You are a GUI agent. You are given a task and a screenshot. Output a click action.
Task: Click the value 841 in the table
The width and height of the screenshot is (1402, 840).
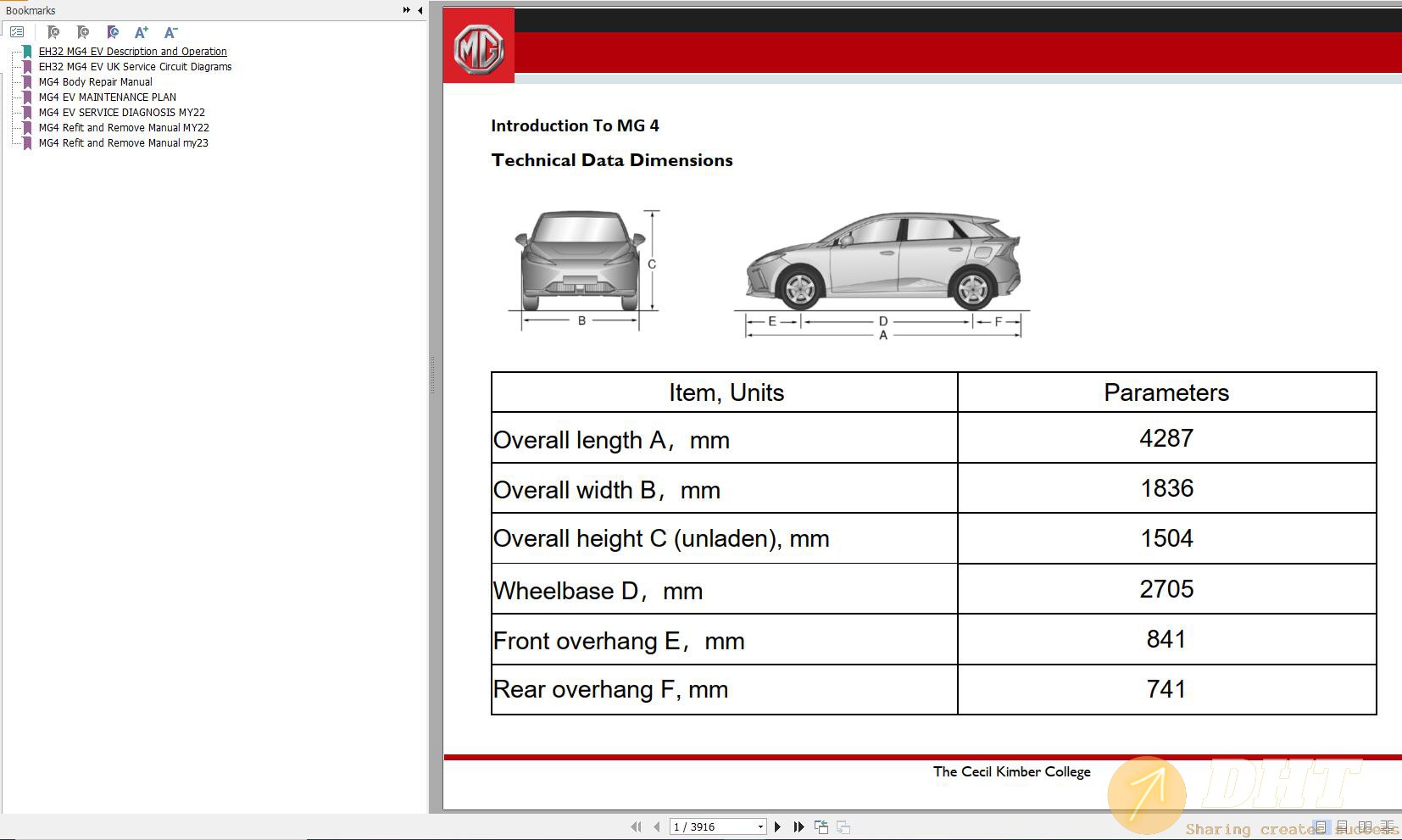(1166, 639)
